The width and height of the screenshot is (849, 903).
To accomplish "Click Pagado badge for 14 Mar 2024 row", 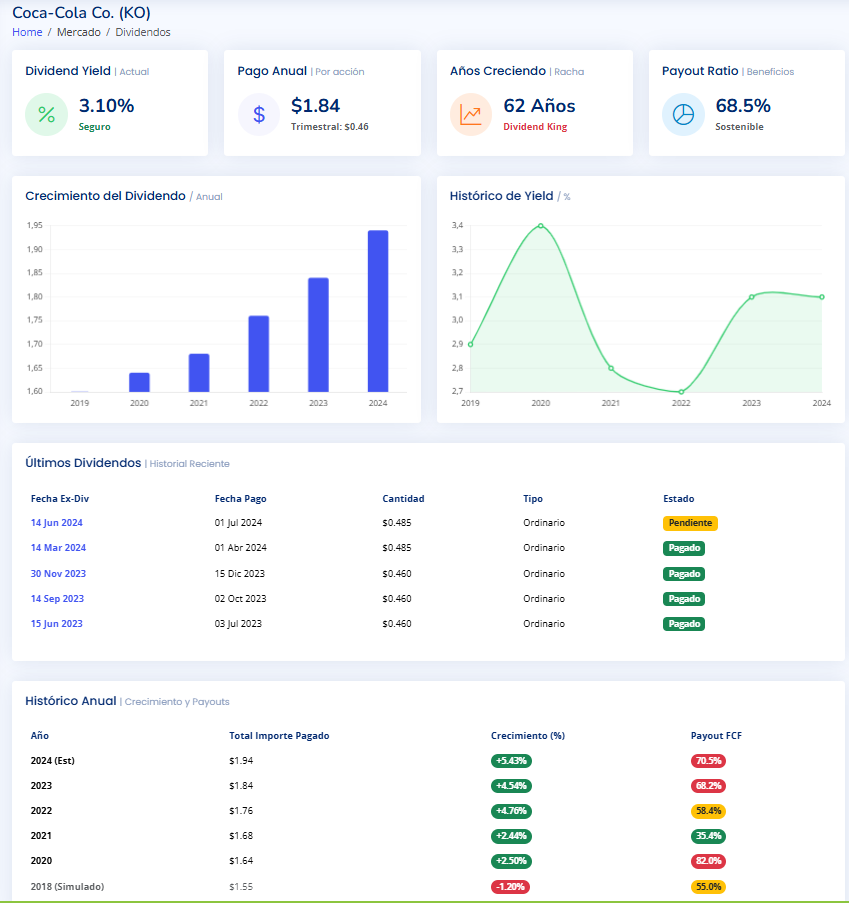I will click(x=684, y=548).
